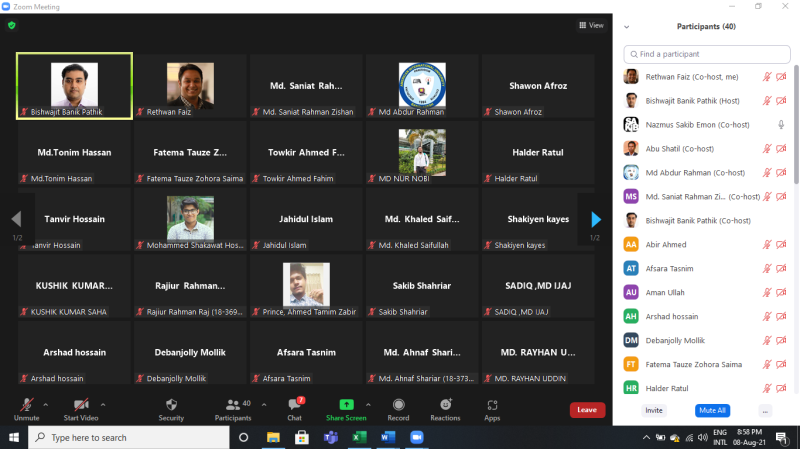Toggle Nazmus Sakib Emon's microphone
Image resolution: width=800 pixels, height=449 pixels.
tap(781, 124)
